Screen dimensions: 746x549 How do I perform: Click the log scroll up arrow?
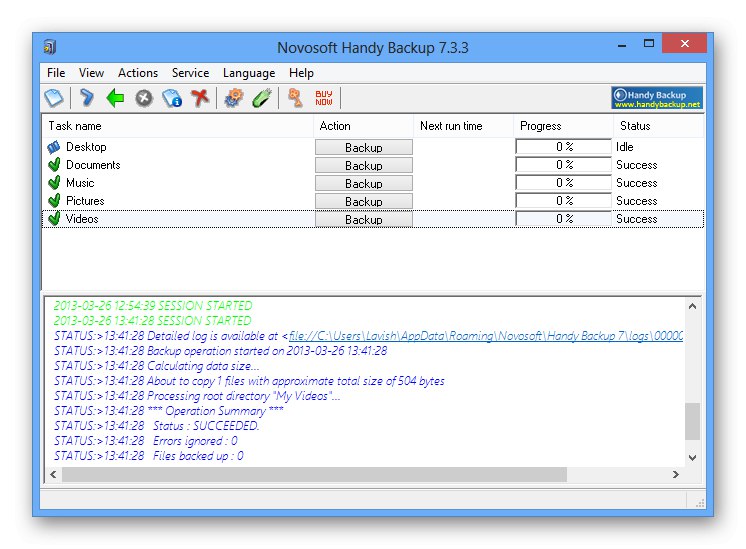[692, 306]
